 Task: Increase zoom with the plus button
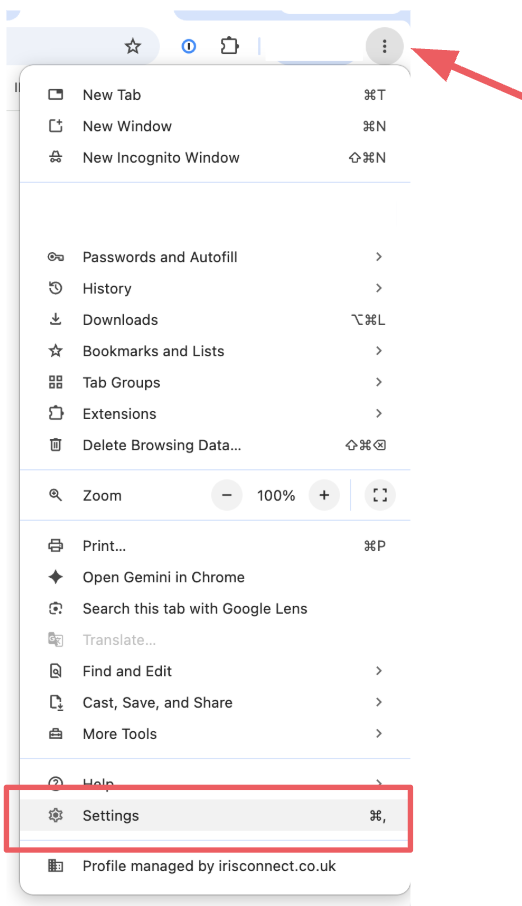coord(324,495)
